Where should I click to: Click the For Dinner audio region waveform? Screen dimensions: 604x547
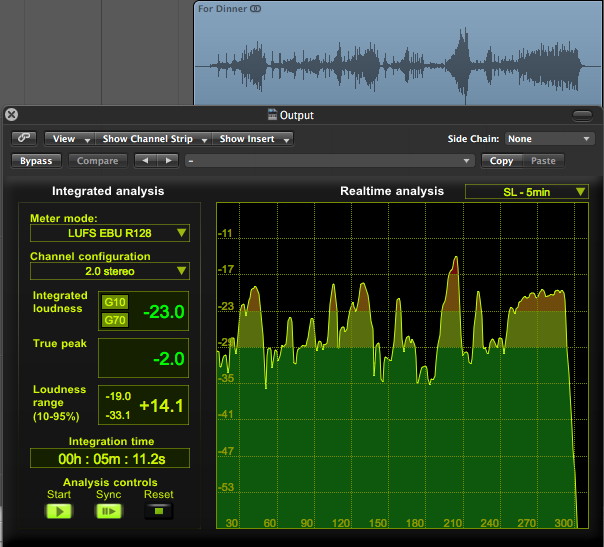(x=397, y=65)
